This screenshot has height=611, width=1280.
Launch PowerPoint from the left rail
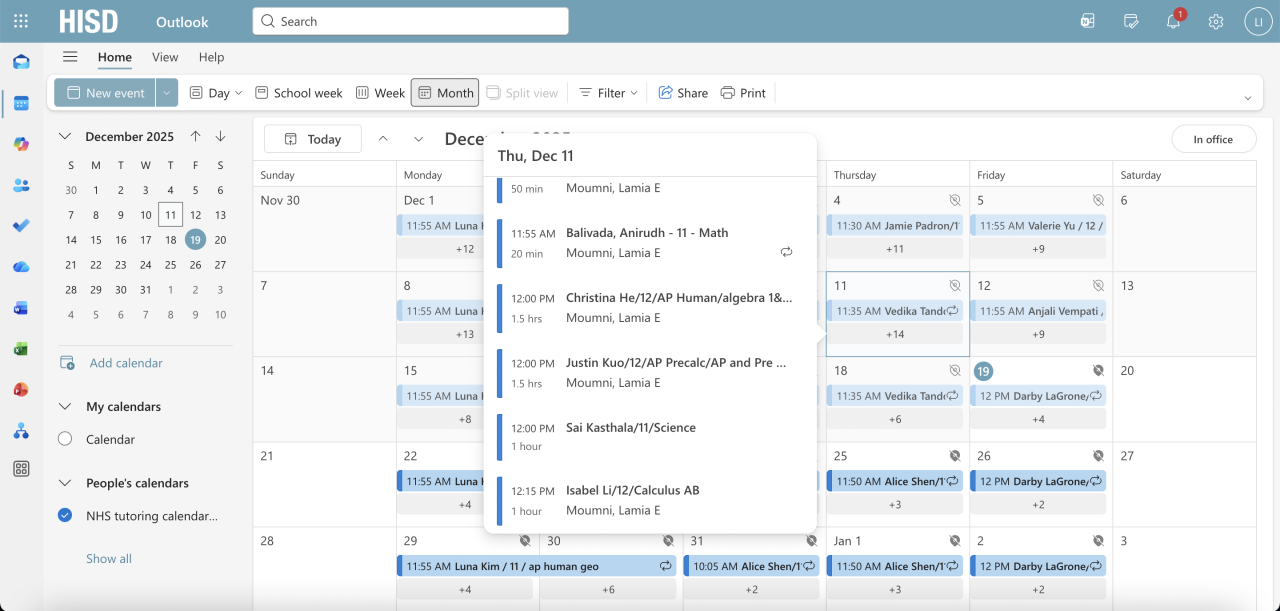click(x=21, y=390)
